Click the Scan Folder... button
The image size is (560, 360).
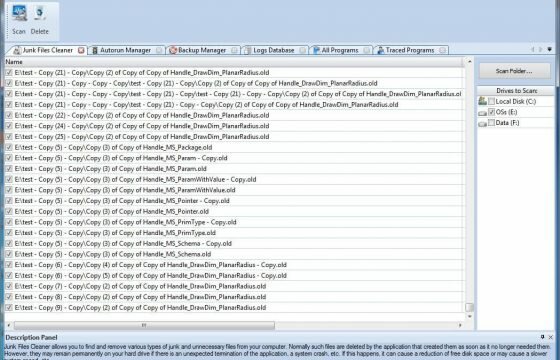514,71
